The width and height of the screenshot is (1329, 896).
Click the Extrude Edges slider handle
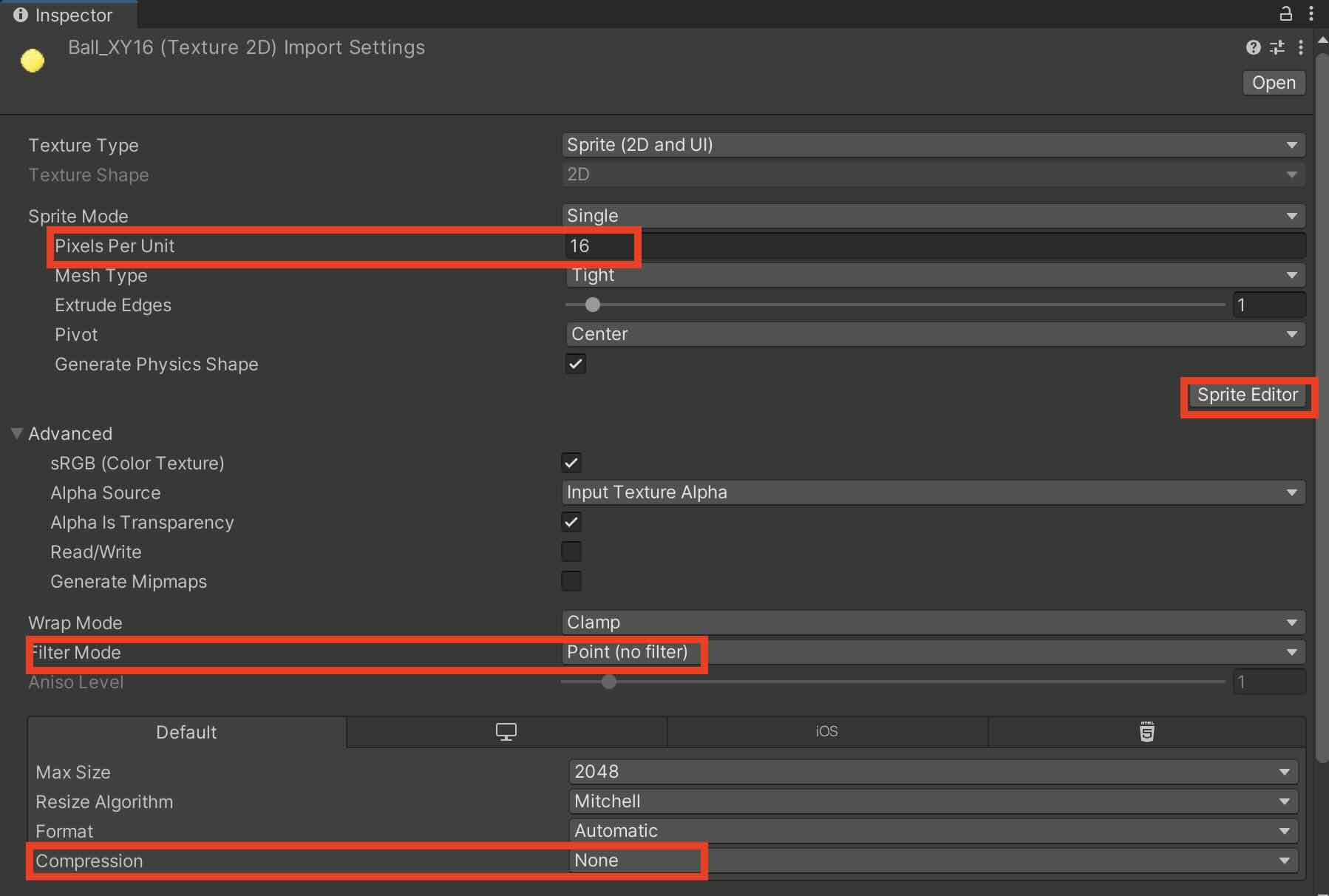[x=592, y=305]
